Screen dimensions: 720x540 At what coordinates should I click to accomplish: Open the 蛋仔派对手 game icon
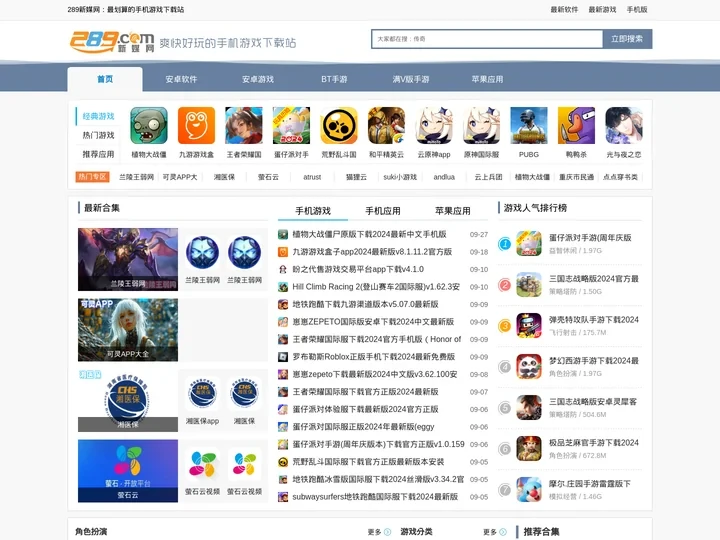(x=291, y=125)
